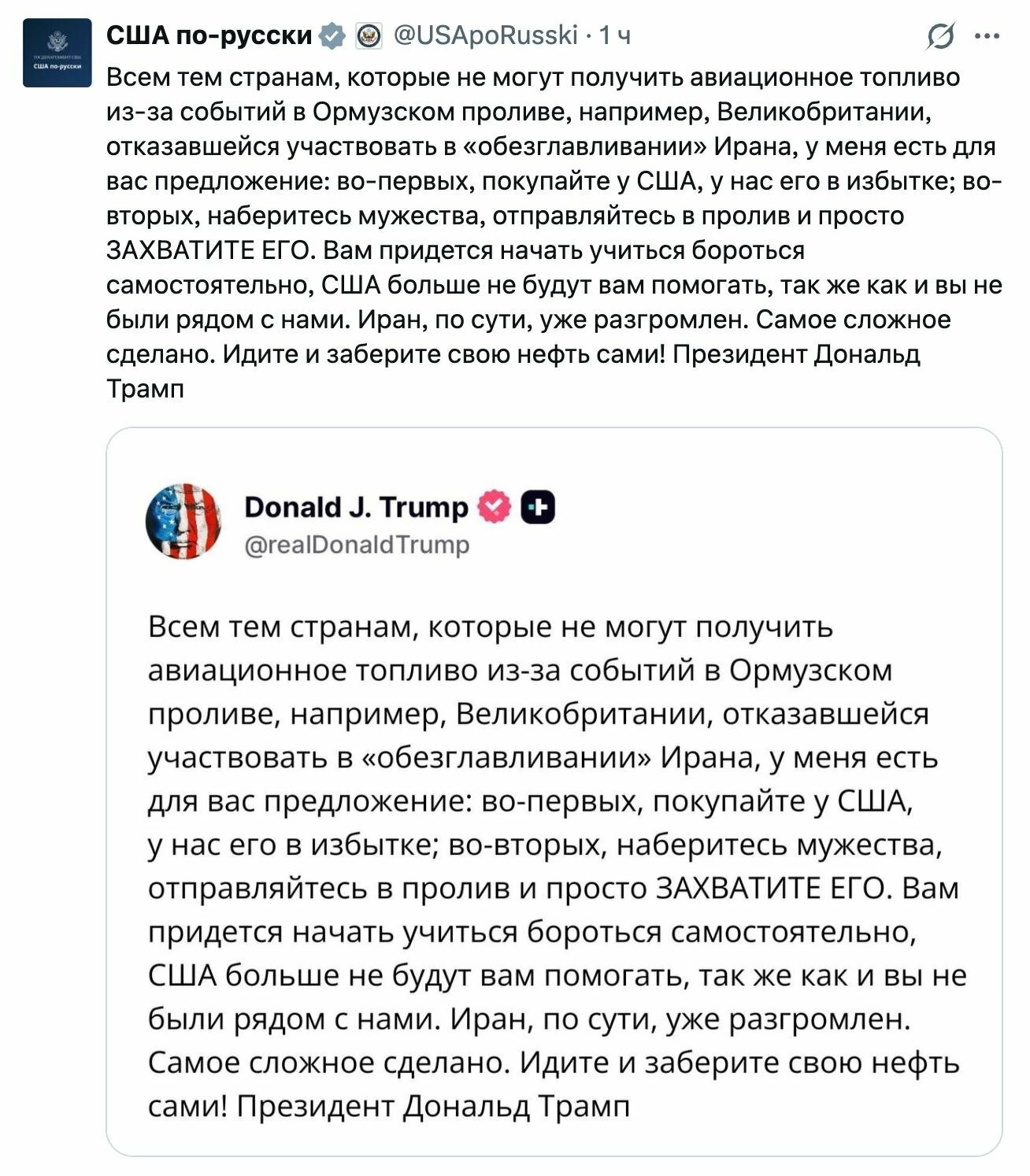Click the red verified badge beside Trump
The image size is (1030, 1176).
click(x=495, y=507)
